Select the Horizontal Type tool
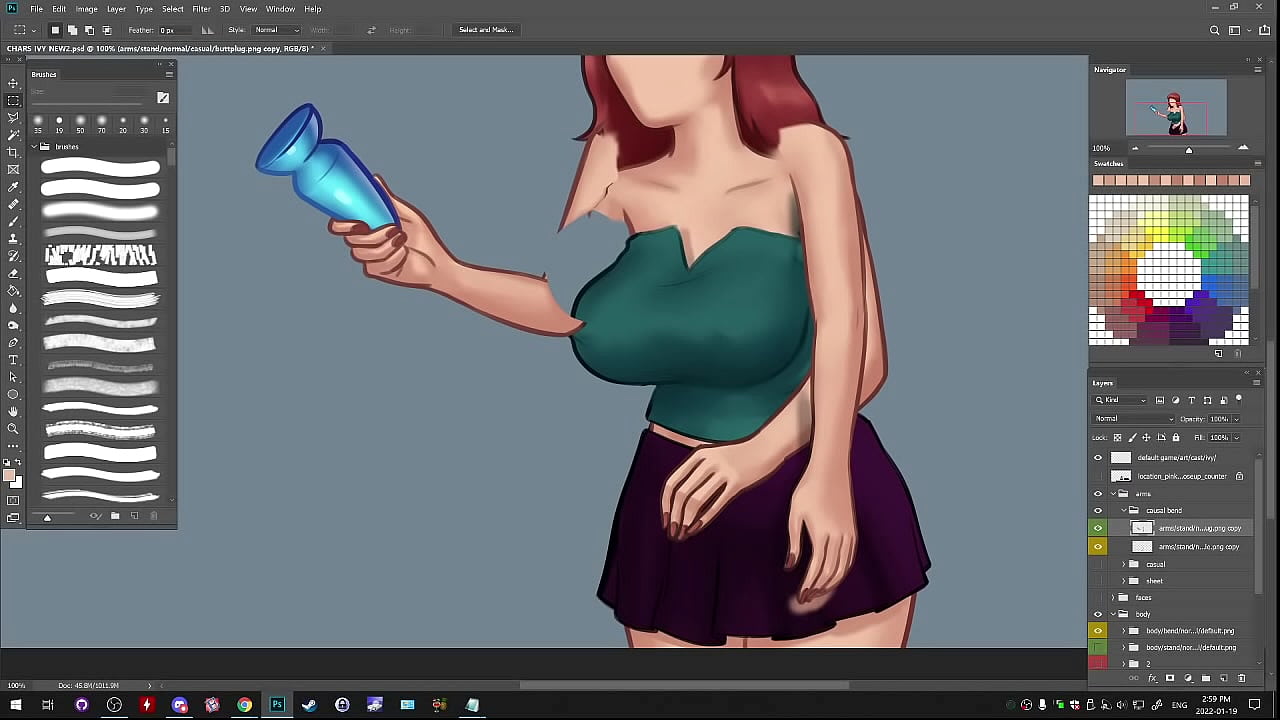1280x720 pixels. [13, 360]
